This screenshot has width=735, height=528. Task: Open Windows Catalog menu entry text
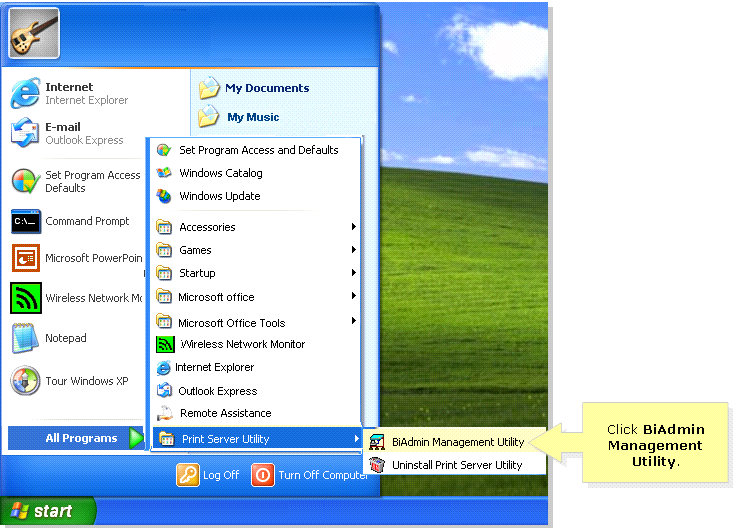[x=221, y=173]
